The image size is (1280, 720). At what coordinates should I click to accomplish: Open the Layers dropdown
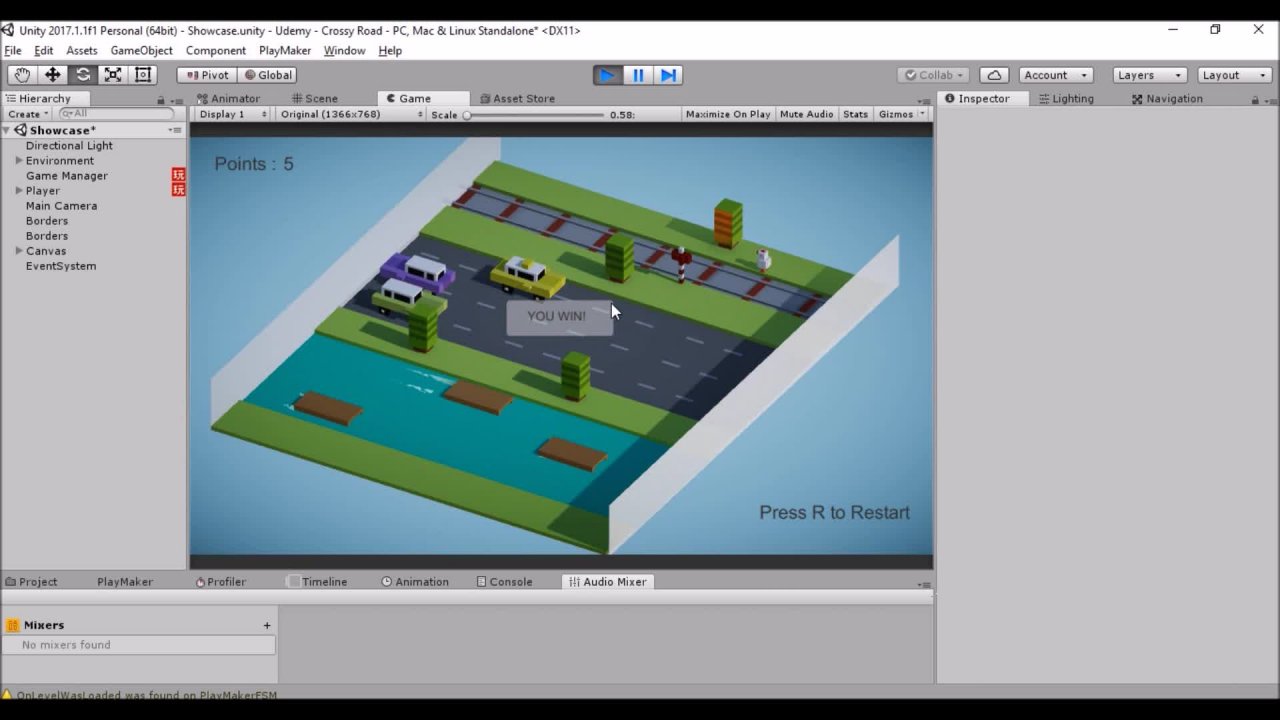1150,75
